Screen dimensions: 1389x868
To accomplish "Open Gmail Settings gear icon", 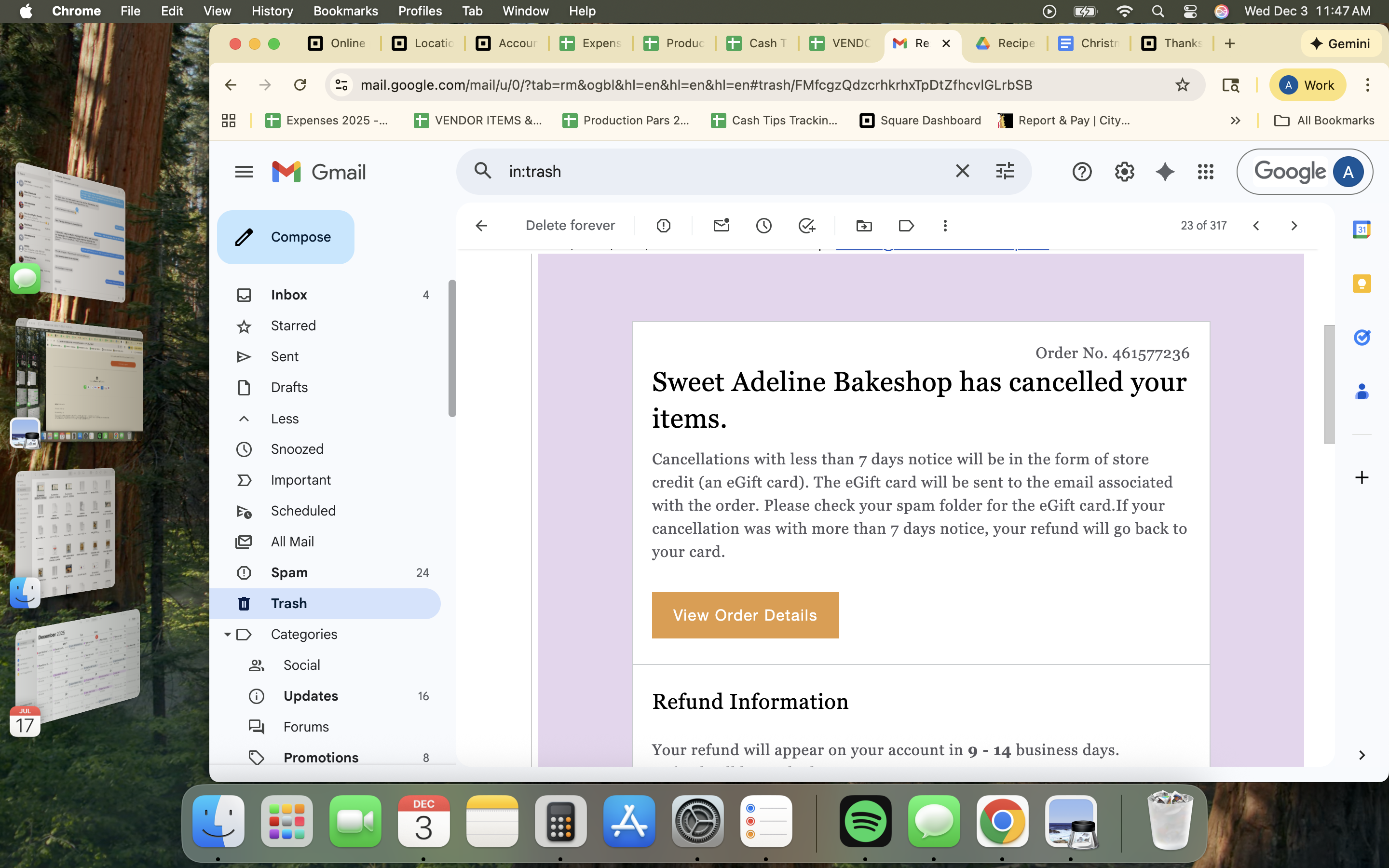I will click(x=1124, y=172).
